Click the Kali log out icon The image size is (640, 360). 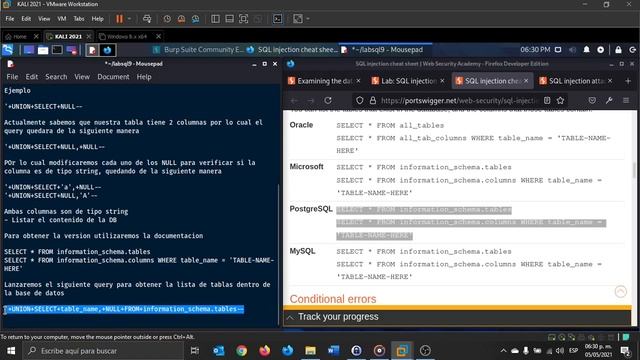(633, 49)
